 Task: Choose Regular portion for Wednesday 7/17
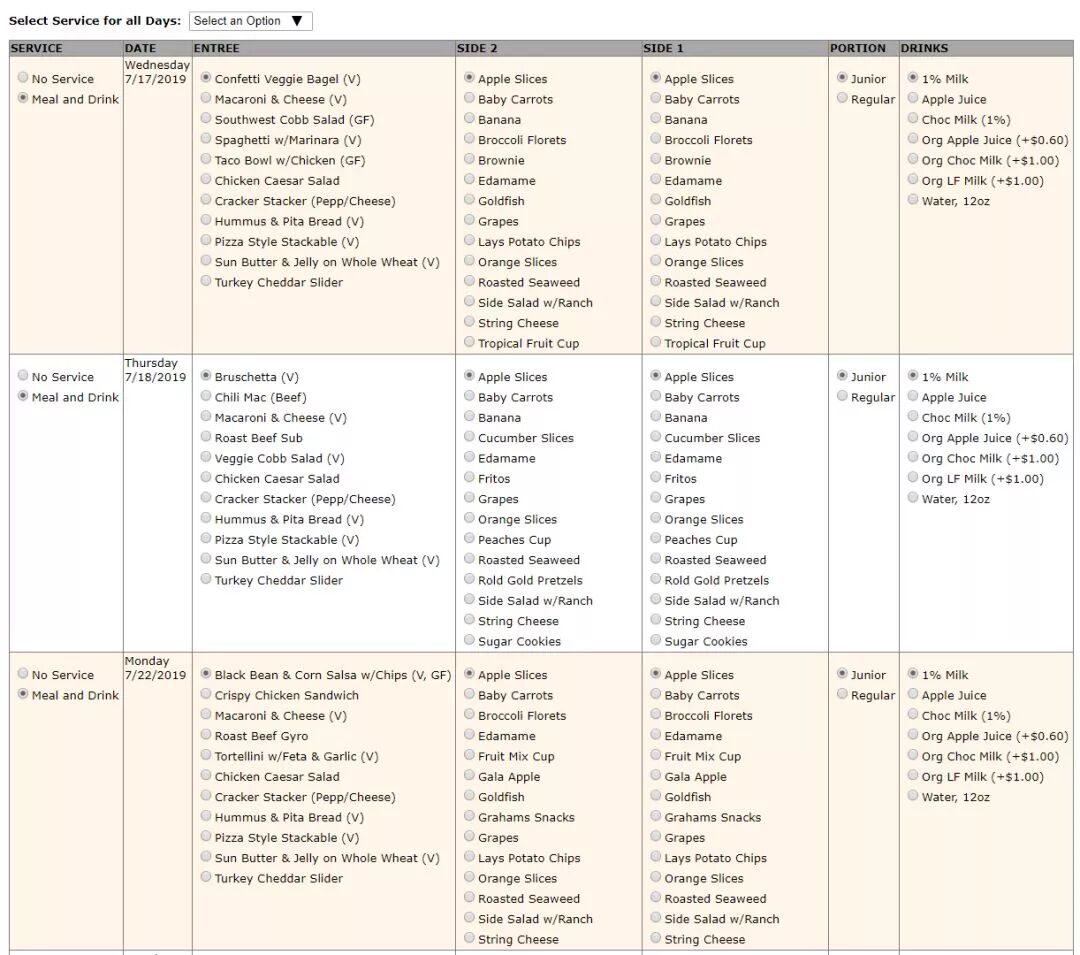842,98
